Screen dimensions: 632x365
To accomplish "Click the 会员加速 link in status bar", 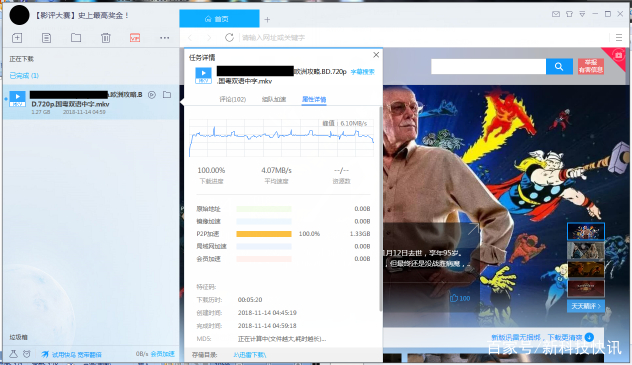I will [x=163, y=354].
